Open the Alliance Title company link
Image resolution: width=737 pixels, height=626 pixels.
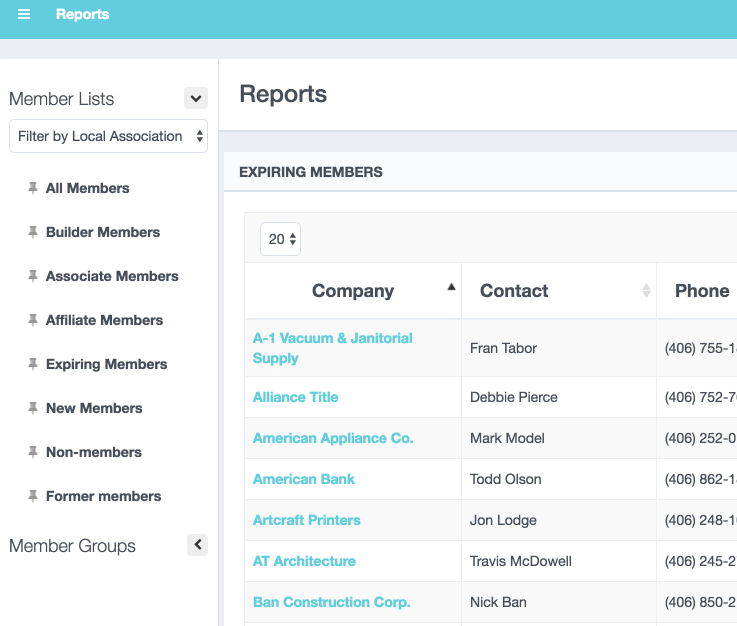coord(296,397)
